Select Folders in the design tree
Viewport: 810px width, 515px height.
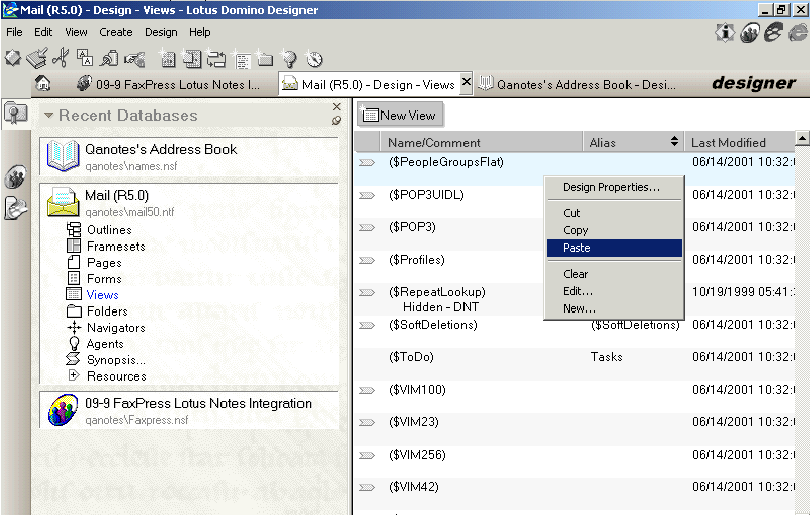107,311
